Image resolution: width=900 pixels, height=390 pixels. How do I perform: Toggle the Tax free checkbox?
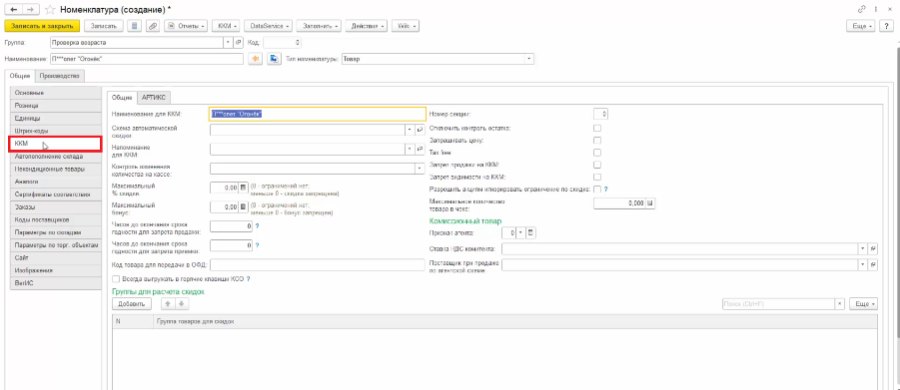click(x=598, y=153)
